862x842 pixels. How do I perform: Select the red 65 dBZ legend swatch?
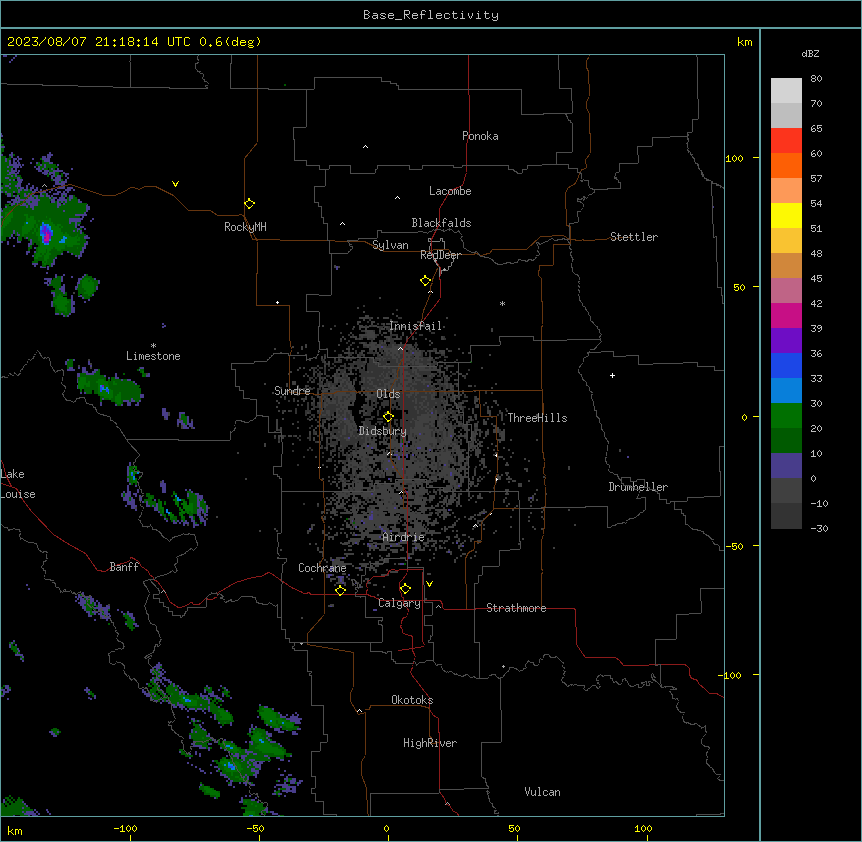[786, 141]
